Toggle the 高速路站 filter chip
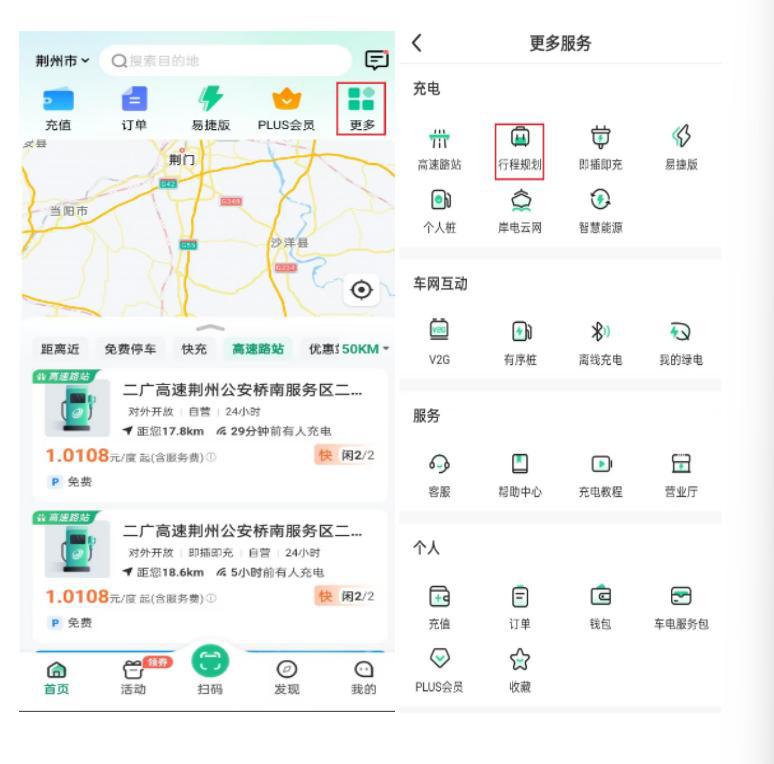Image resolution: width=774 pixels, height=764 pixels. tap(259, 349)
